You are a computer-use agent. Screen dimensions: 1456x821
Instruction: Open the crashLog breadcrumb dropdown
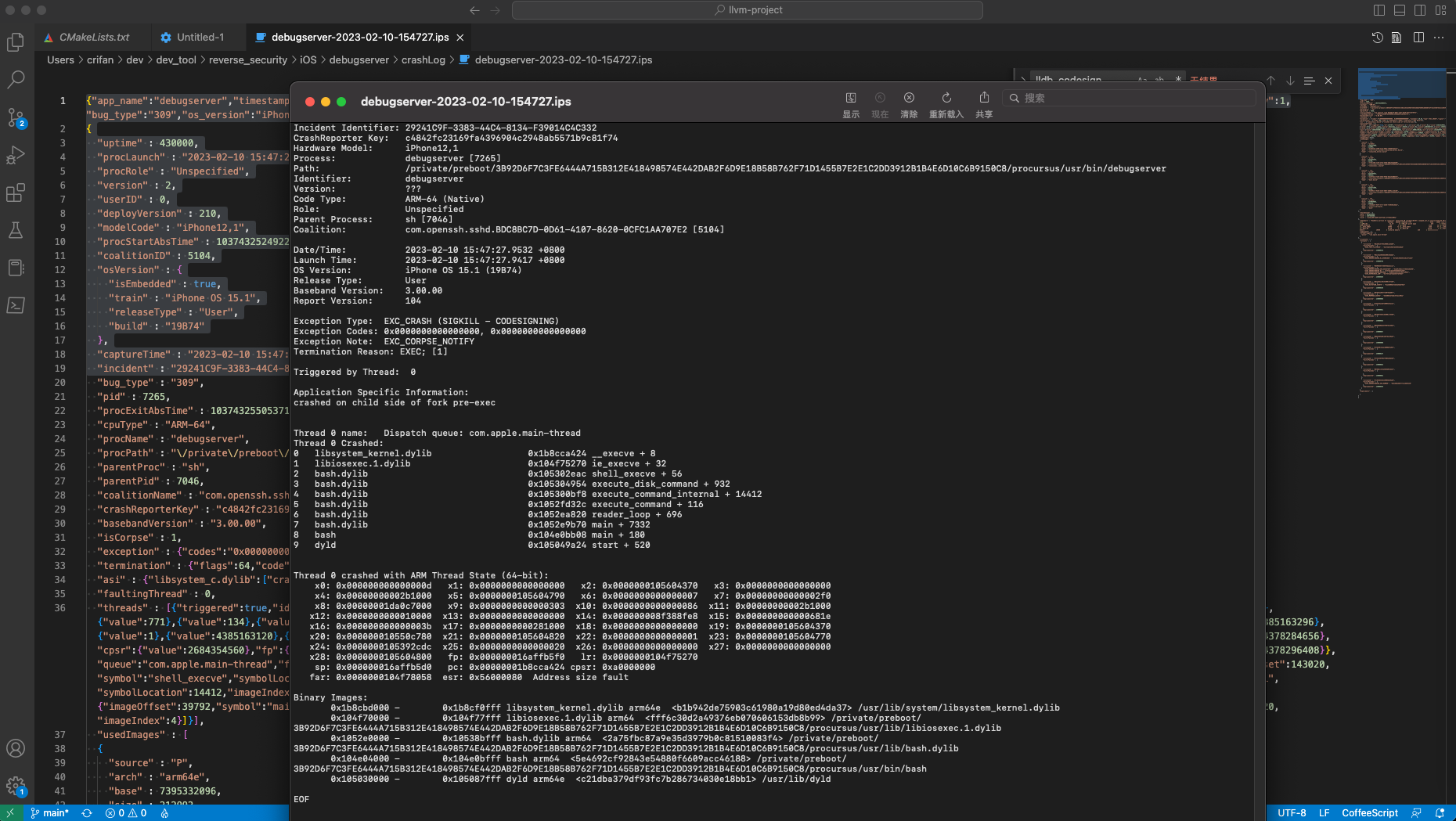coord(423,59)
